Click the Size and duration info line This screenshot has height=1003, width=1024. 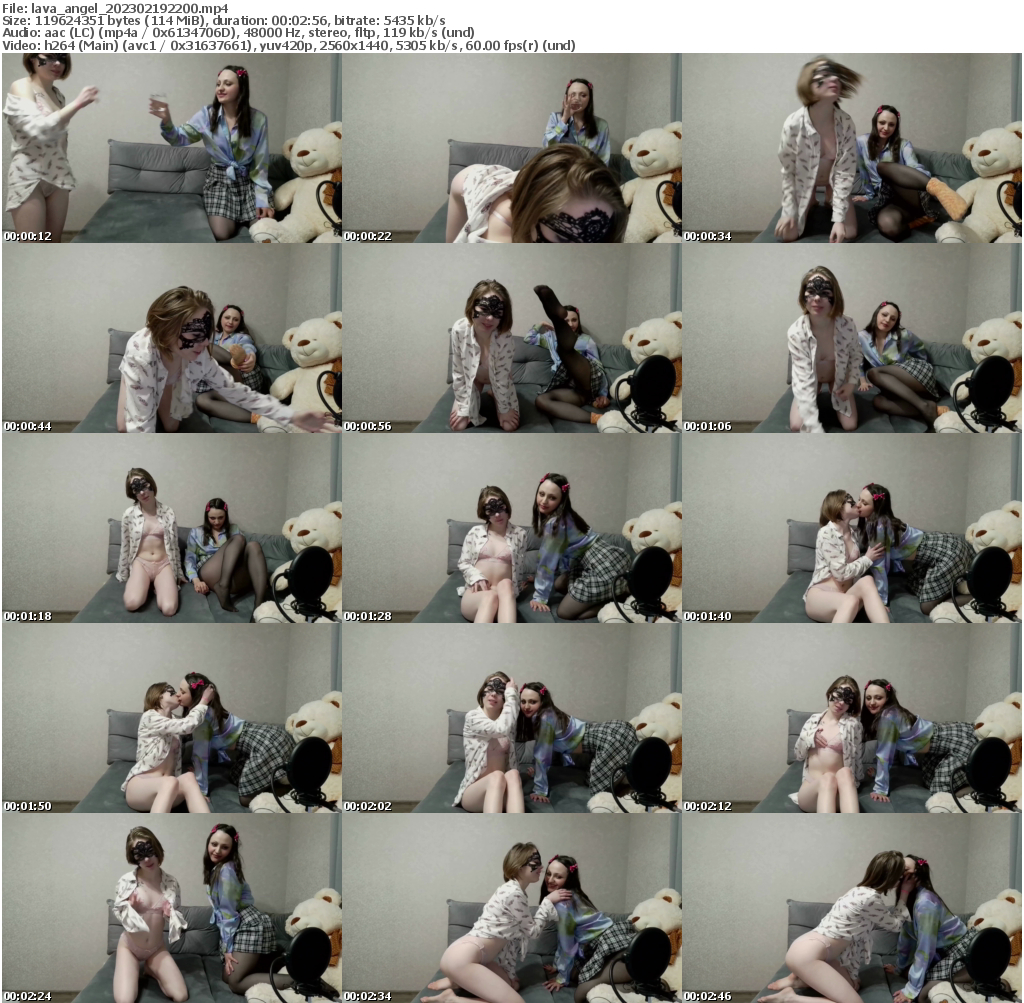pyautogui.click(x=224, y=20)
